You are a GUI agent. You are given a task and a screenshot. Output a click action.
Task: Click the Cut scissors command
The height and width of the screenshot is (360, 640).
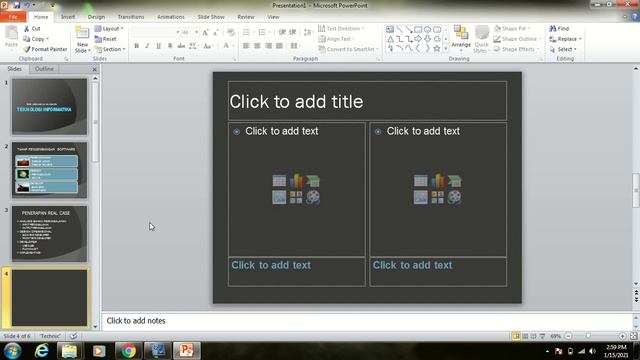(x=32, y=29)
